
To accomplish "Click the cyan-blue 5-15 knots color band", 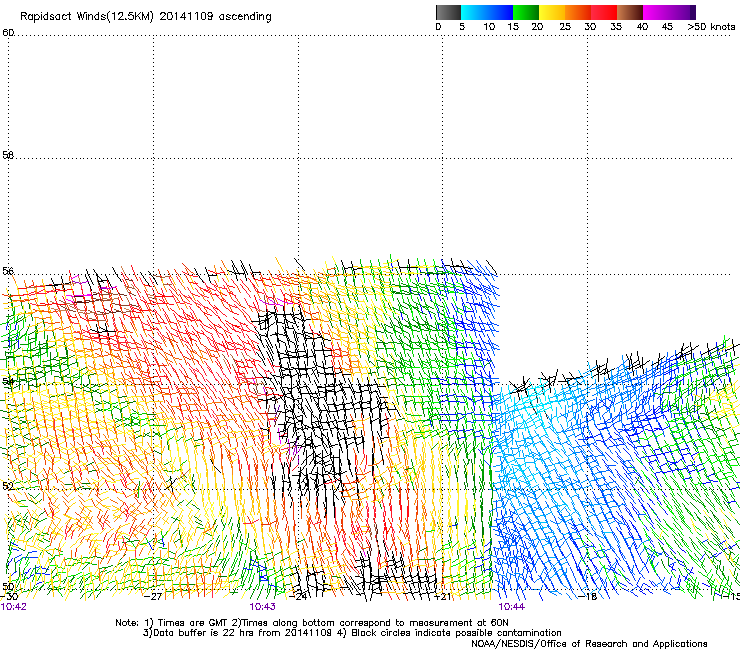I will point(487,12).
